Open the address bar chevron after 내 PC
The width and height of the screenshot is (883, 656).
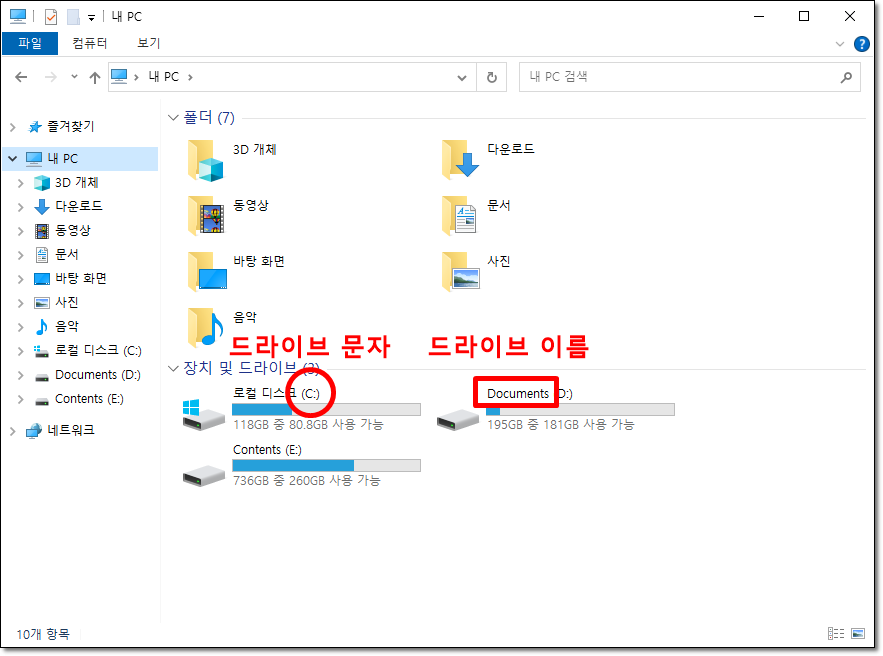coord(190,77)
